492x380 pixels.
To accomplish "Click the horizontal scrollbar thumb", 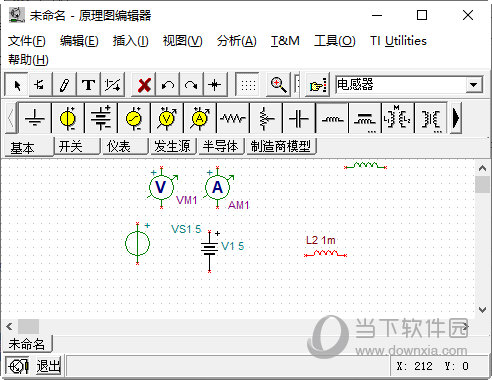I will click(28, 327).
